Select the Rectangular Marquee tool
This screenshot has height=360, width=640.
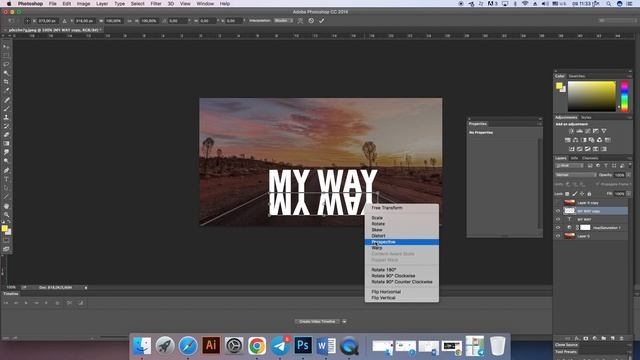coord(6,56)
